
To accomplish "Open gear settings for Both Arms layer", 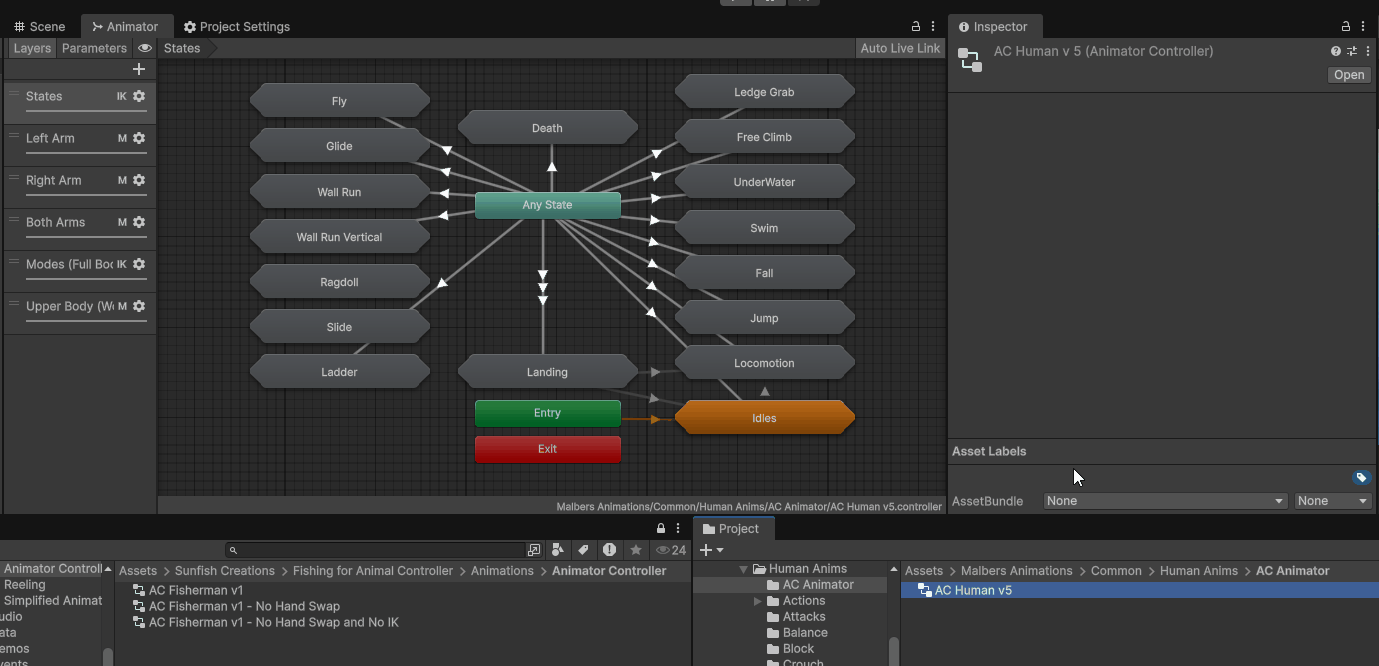I will click(x=139, y=222).
